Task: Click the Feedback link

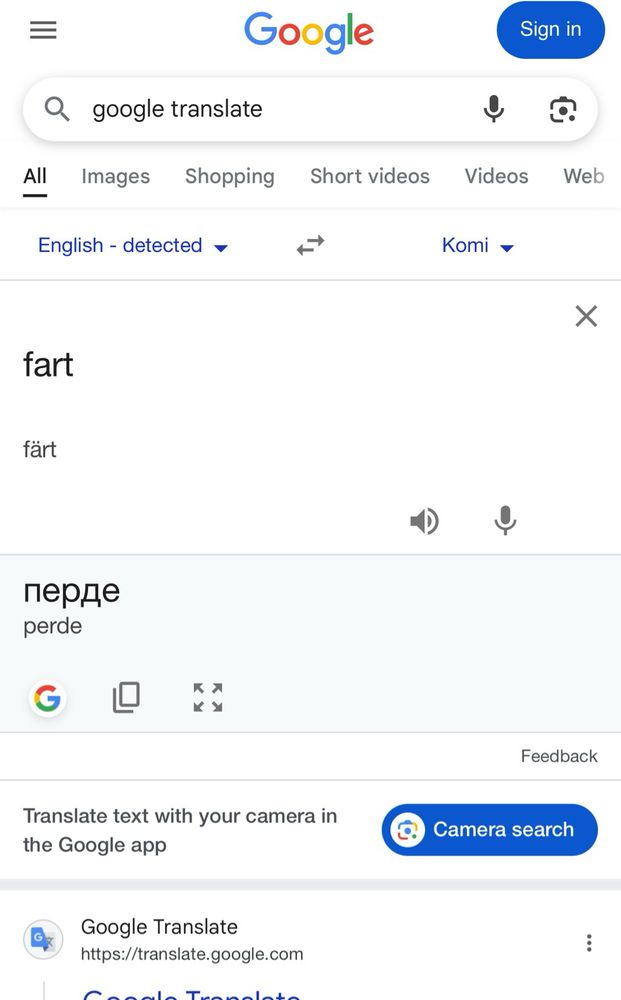Action: (559, 756)
